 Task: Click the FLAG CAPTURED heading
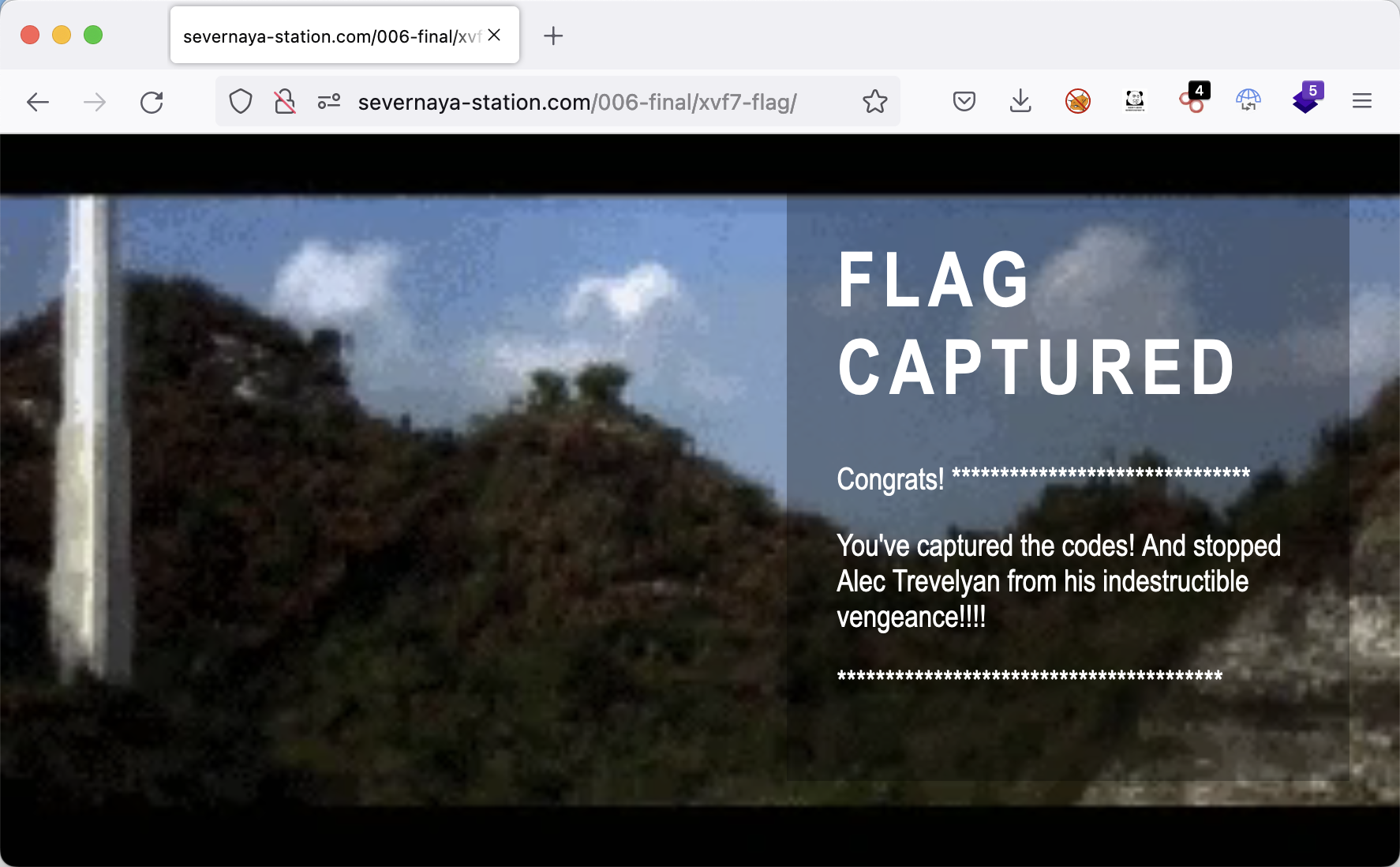(x=1035, y=324)
